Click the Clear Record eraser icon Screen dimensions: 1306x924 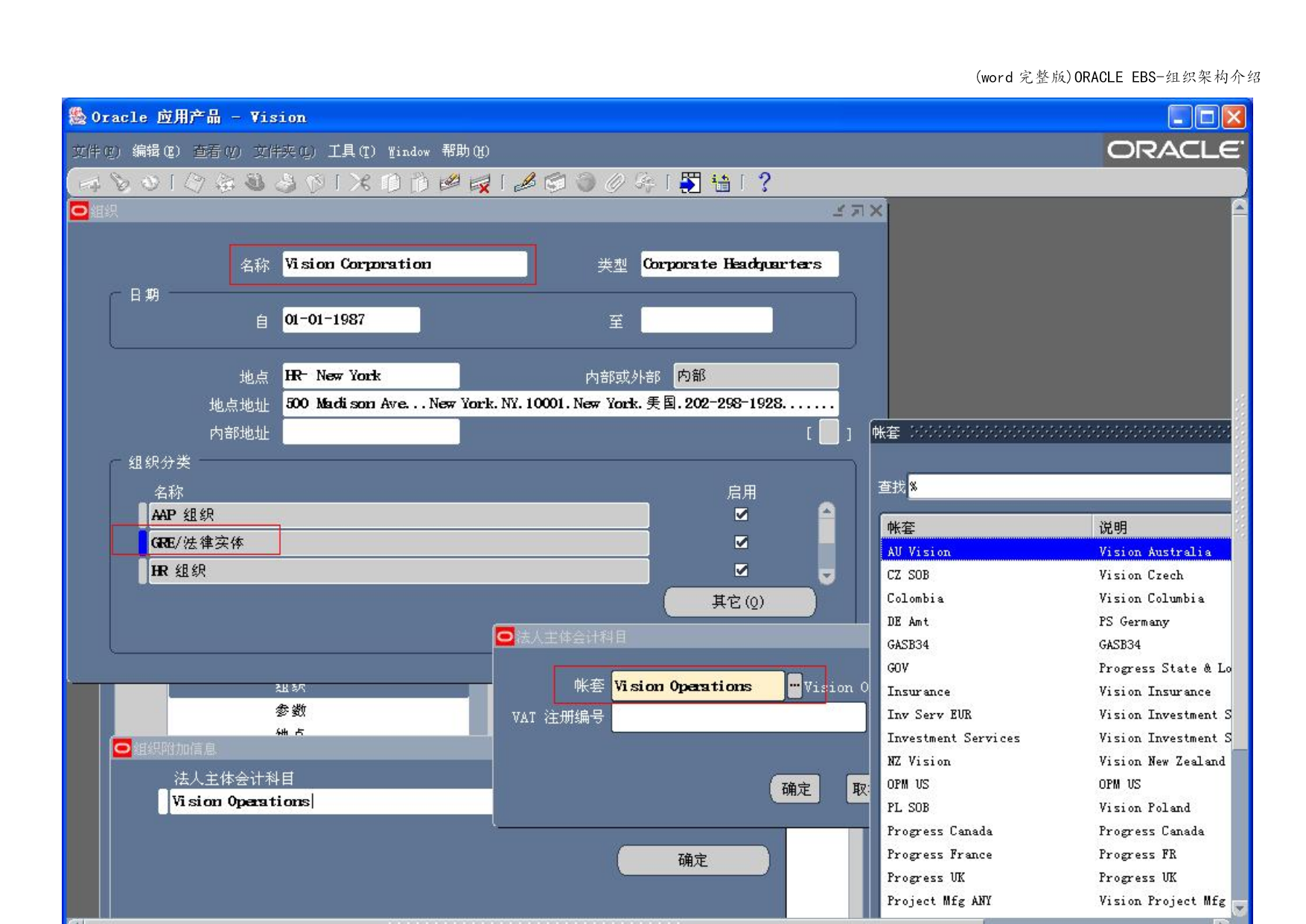[x=450, y=182]
